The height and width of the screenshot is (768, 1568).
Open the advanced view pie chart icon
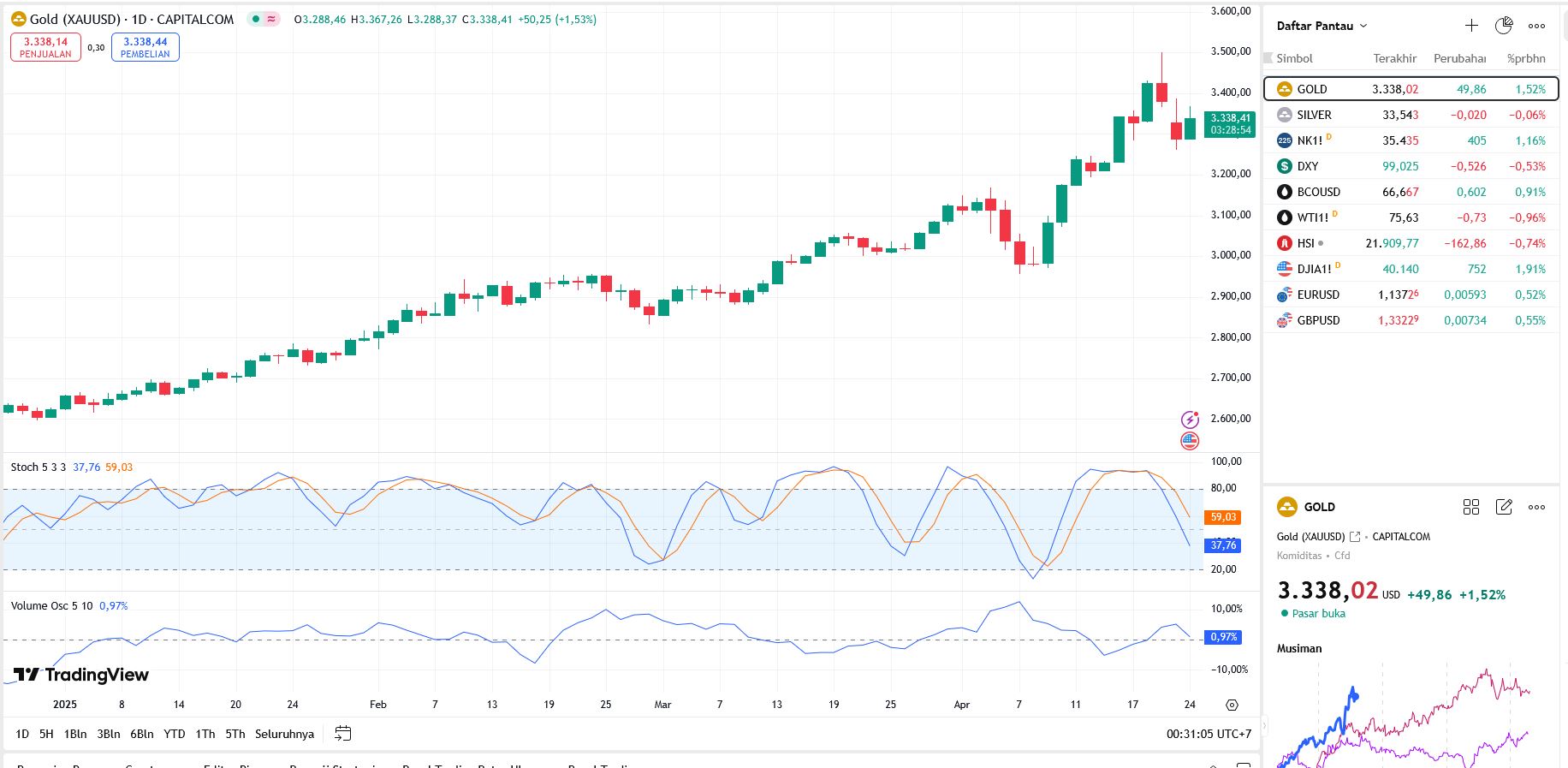click(x=1504, y=26)
